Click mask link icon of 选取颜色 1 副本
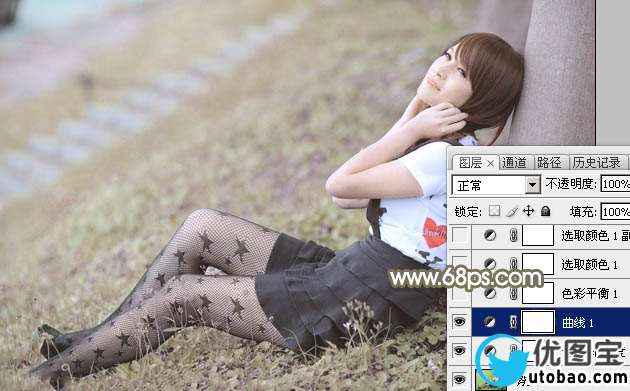Image resolution: width=630 pixels, height=391 pixels. (x=513, y=235)
